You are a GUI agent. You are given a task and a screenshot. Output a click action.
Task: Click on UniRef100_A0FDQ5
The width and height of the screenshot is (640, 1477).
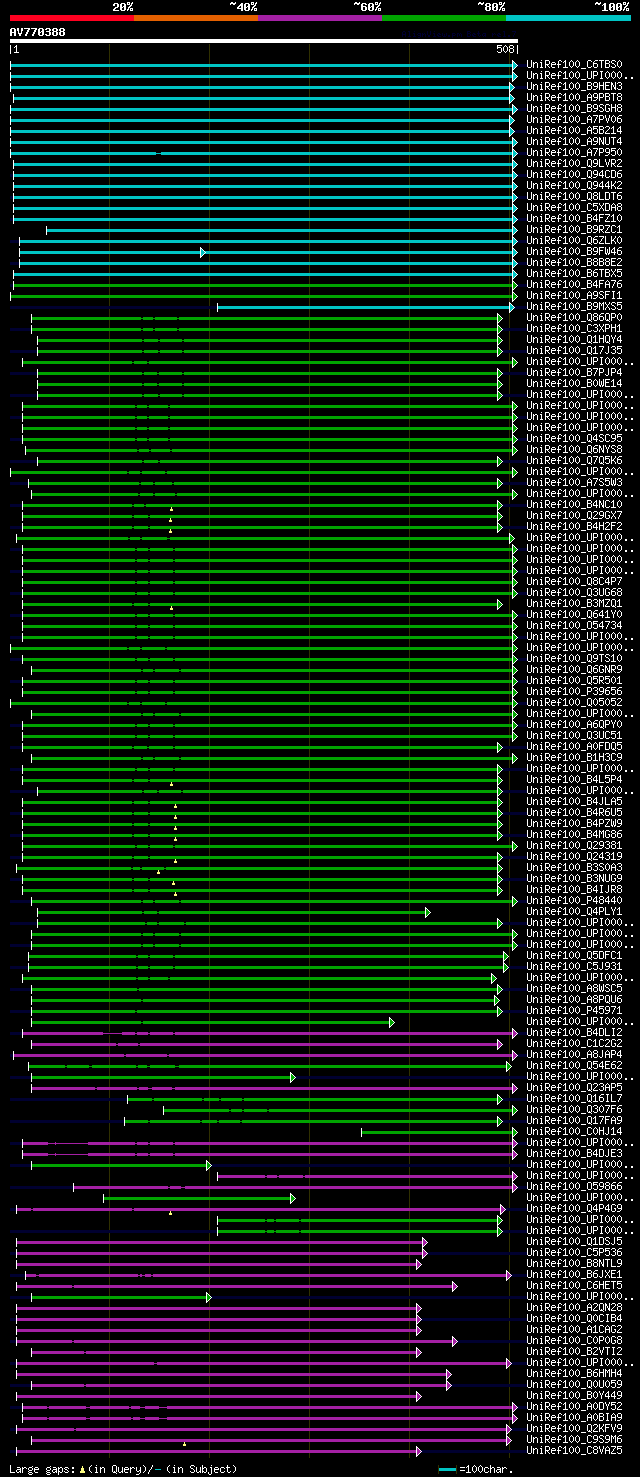573,747
